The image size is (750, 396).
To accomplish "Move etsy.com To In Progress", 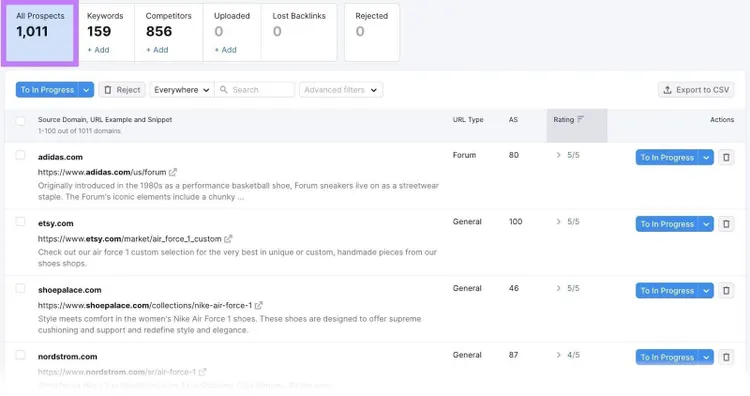I will [667, 224].
